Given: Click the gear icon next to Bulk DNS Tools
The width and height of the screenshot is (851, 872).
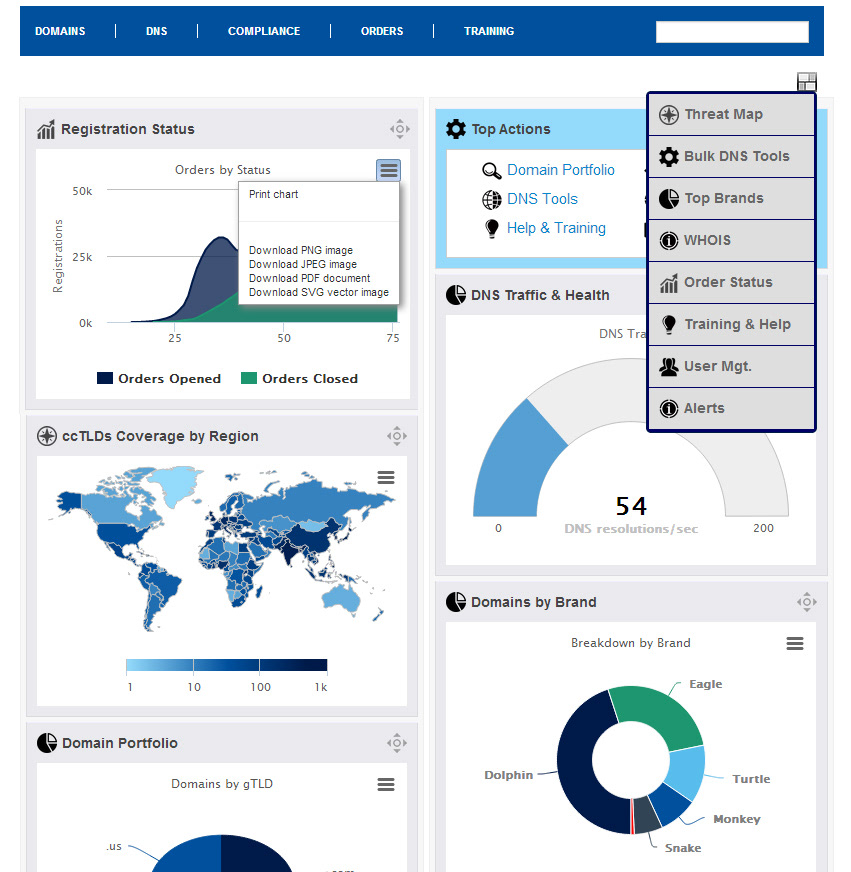Looking at the screenshot, I should [669, 157].
